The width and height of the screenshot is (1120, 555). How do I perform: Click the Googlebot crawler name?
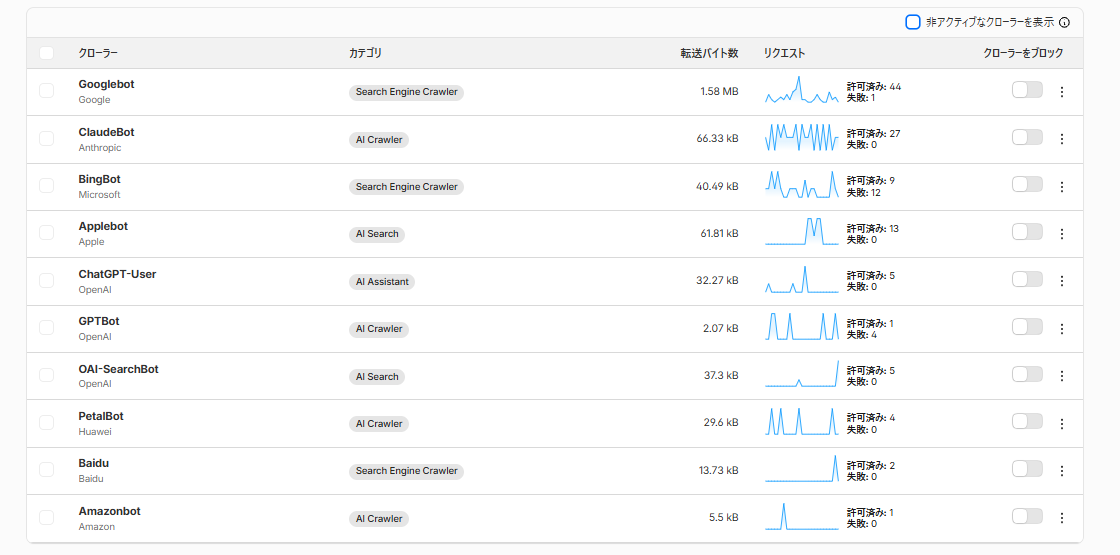[x=106, y=84]
